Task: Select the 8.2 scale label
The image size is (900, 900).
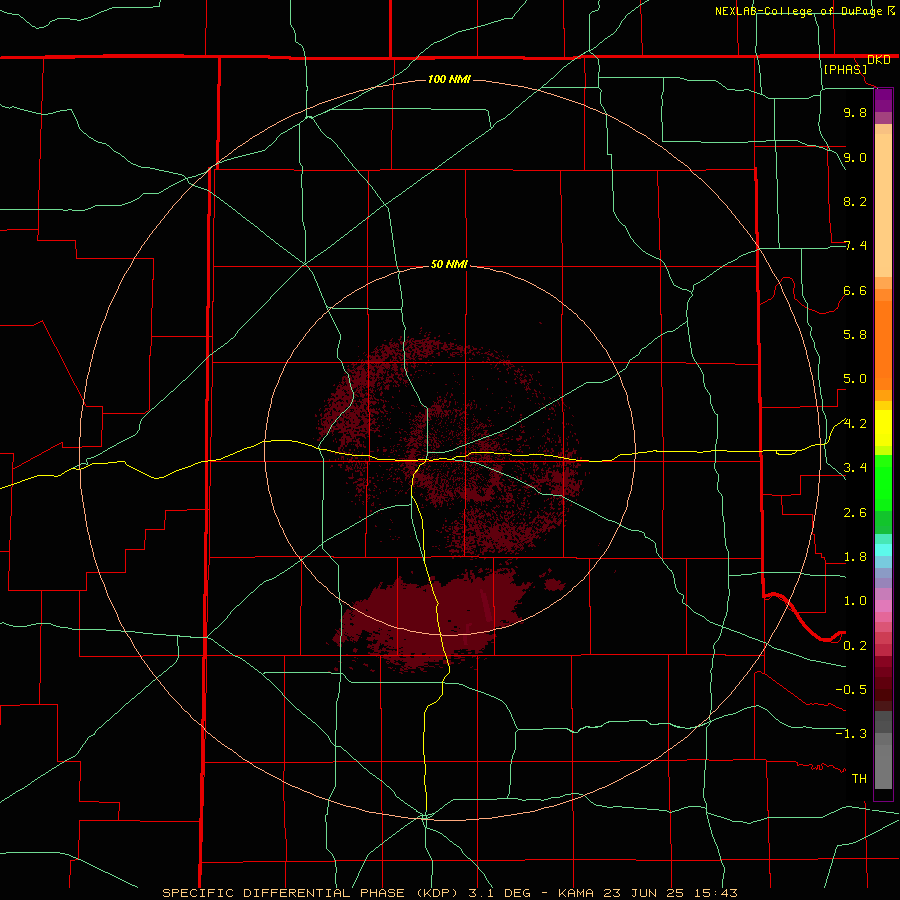Action: pos(855,201)
